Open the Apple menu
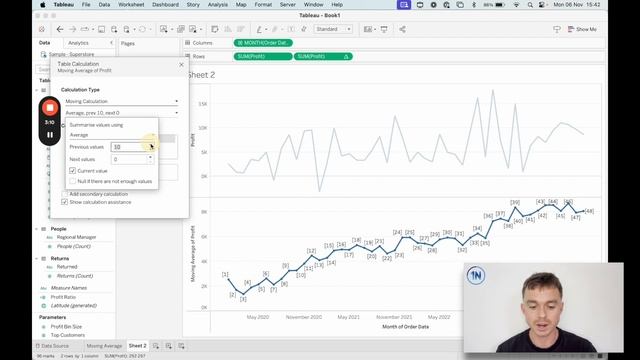 point(42,5)
